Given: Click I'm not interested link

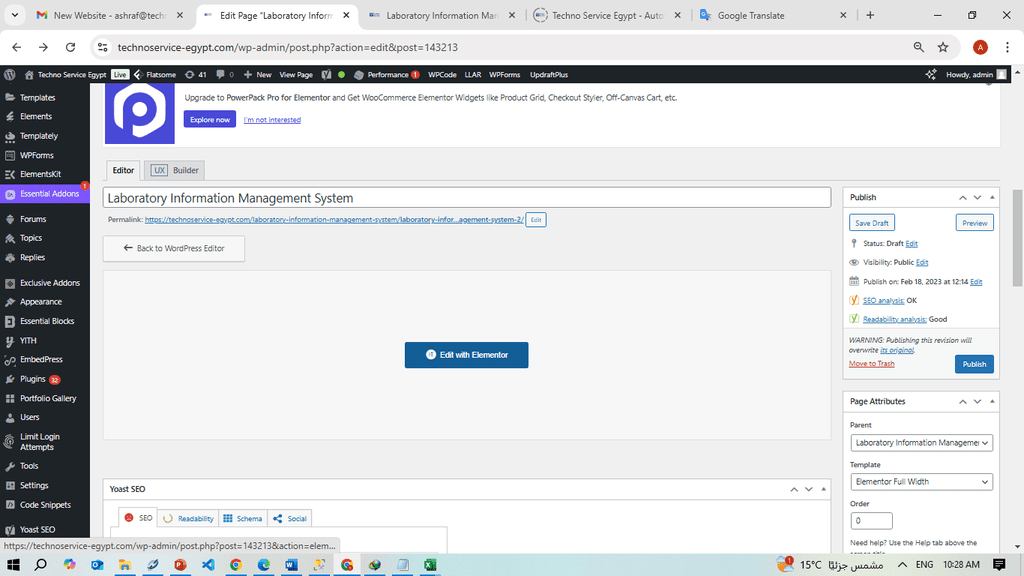Looking at the screenshot, I should [x=272, y=120].
